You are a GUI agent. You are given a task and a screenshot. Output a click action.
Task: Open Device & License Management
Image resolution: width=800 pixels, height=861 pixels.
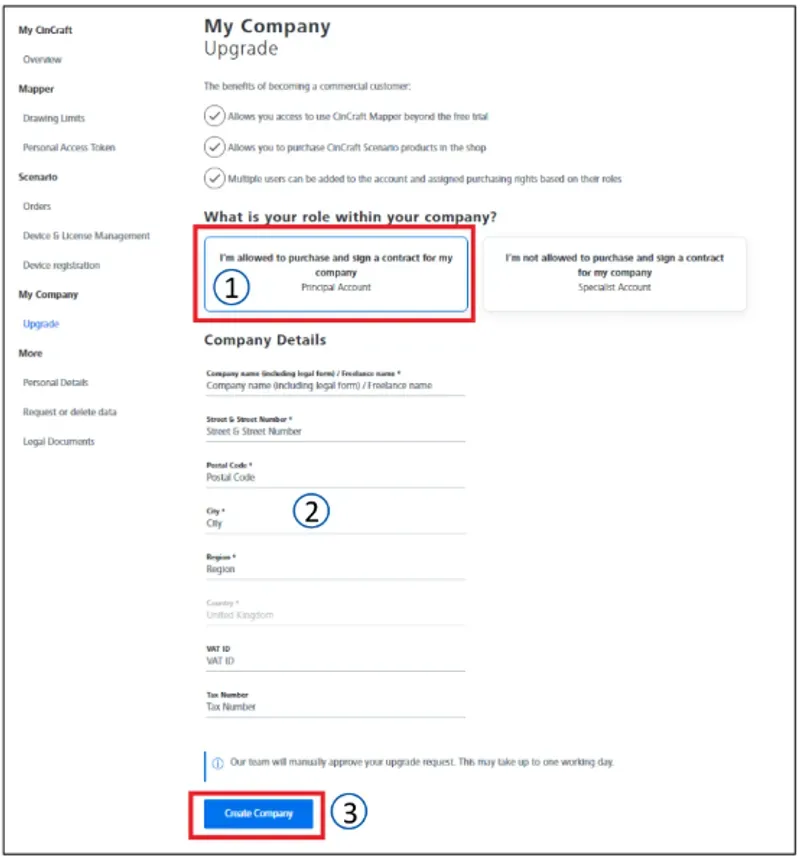(x=86, y=236)
